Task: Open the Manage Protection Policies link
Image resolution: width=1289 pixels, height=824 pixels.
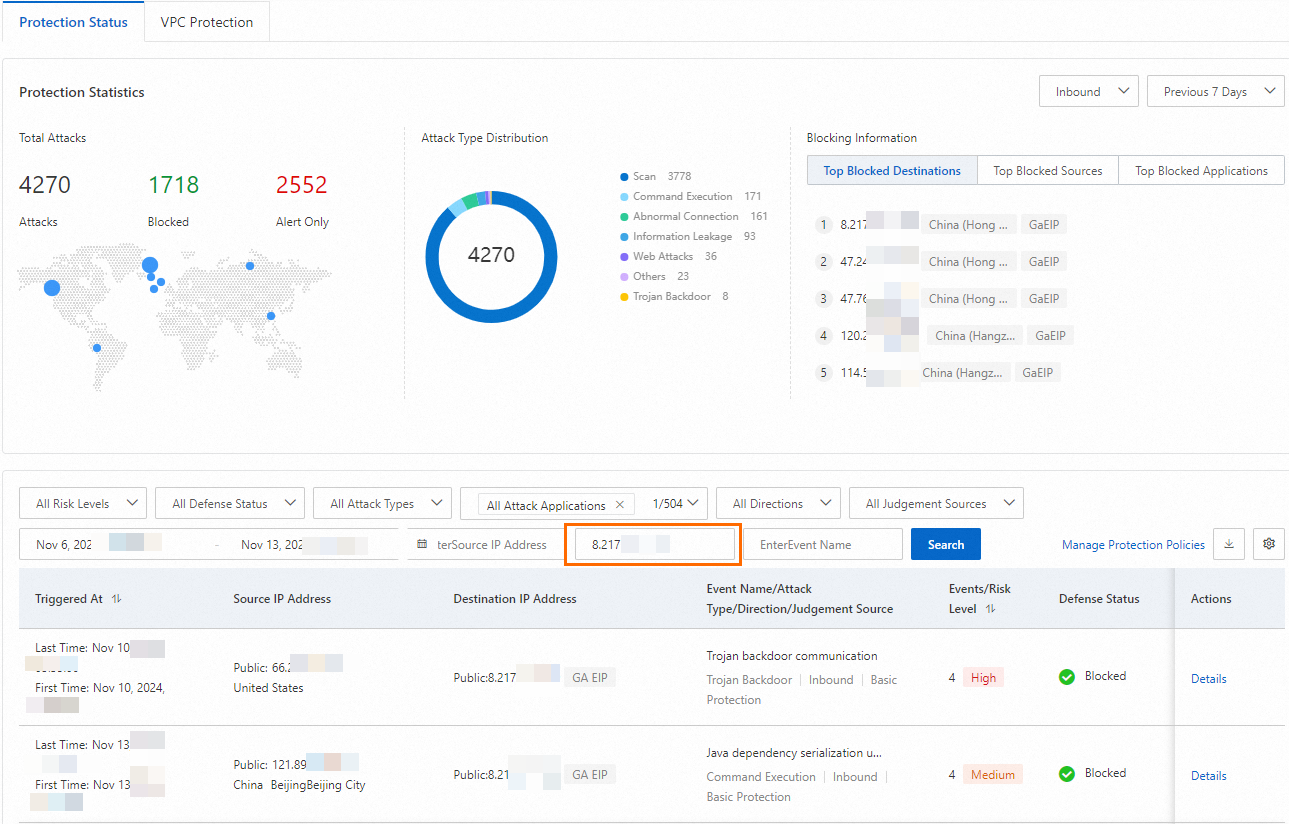Action: [x=1133, y=545]
